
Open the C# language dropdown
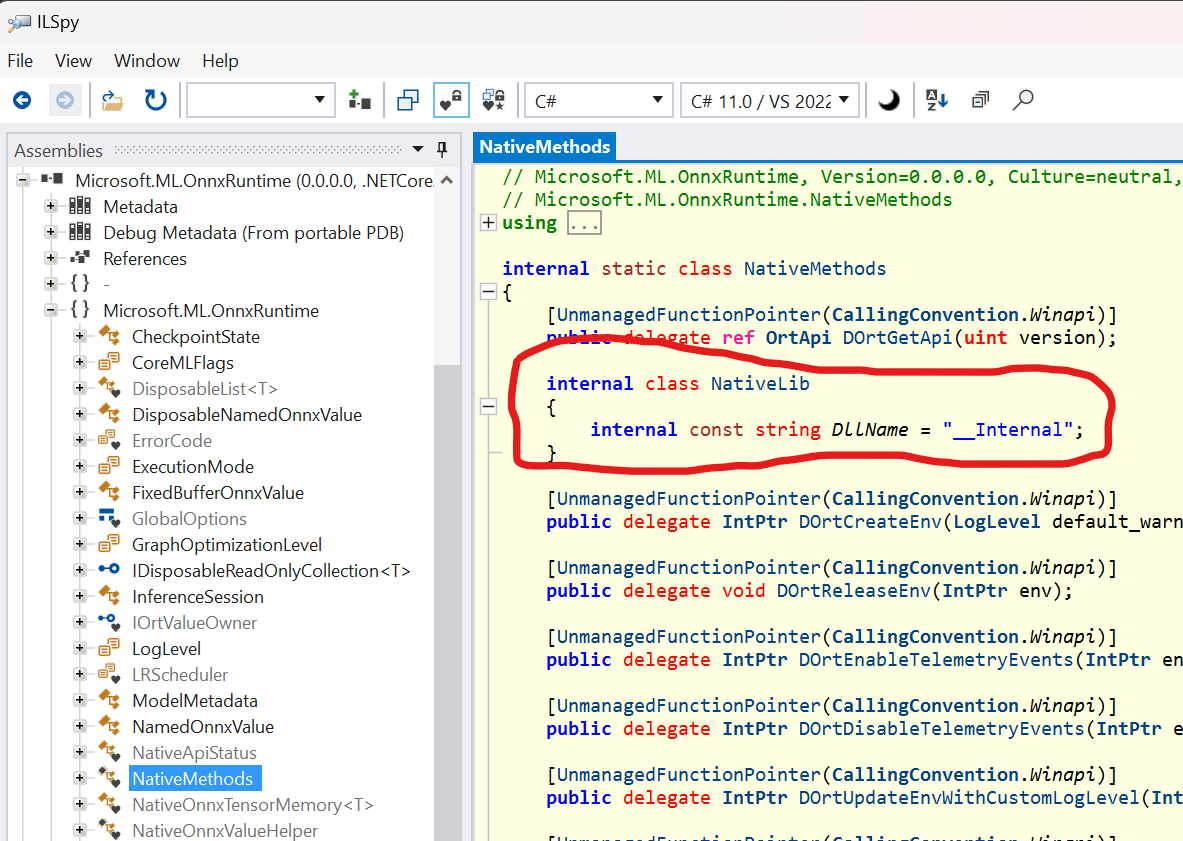599,100
